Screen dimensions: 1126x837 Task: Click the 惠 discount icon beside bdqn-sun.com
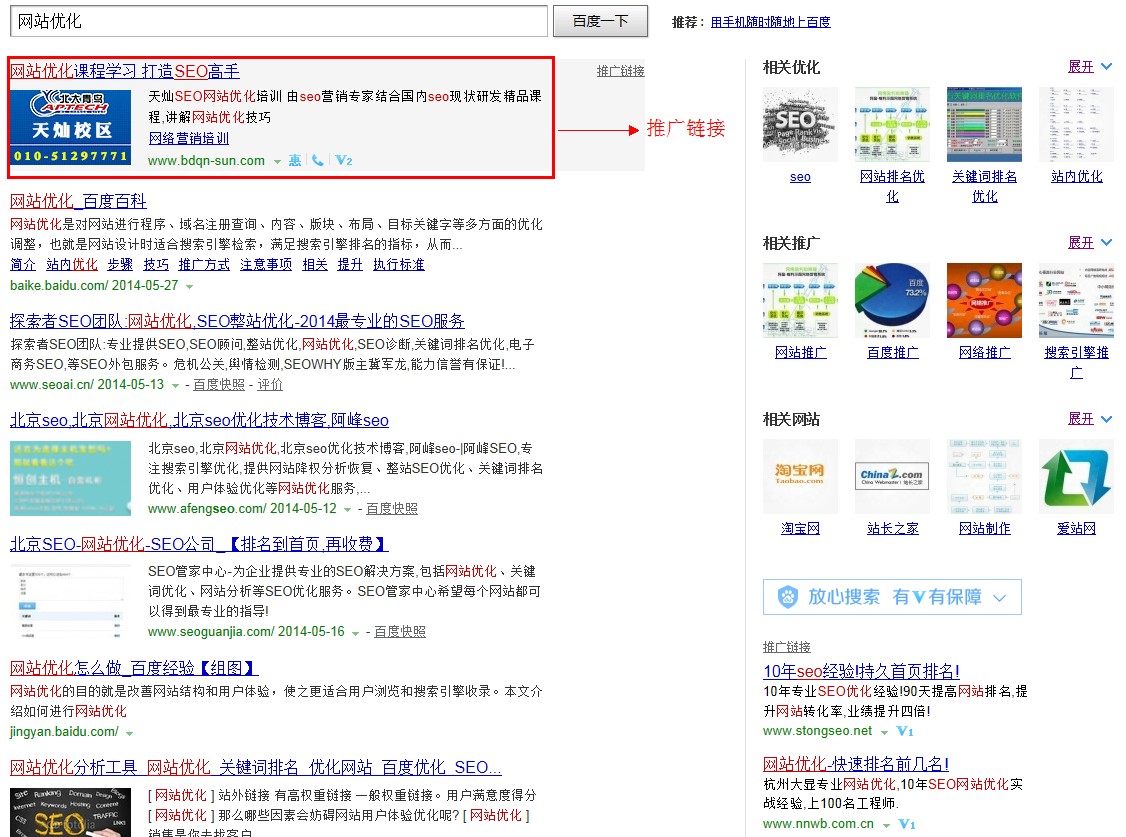(294, 160)
